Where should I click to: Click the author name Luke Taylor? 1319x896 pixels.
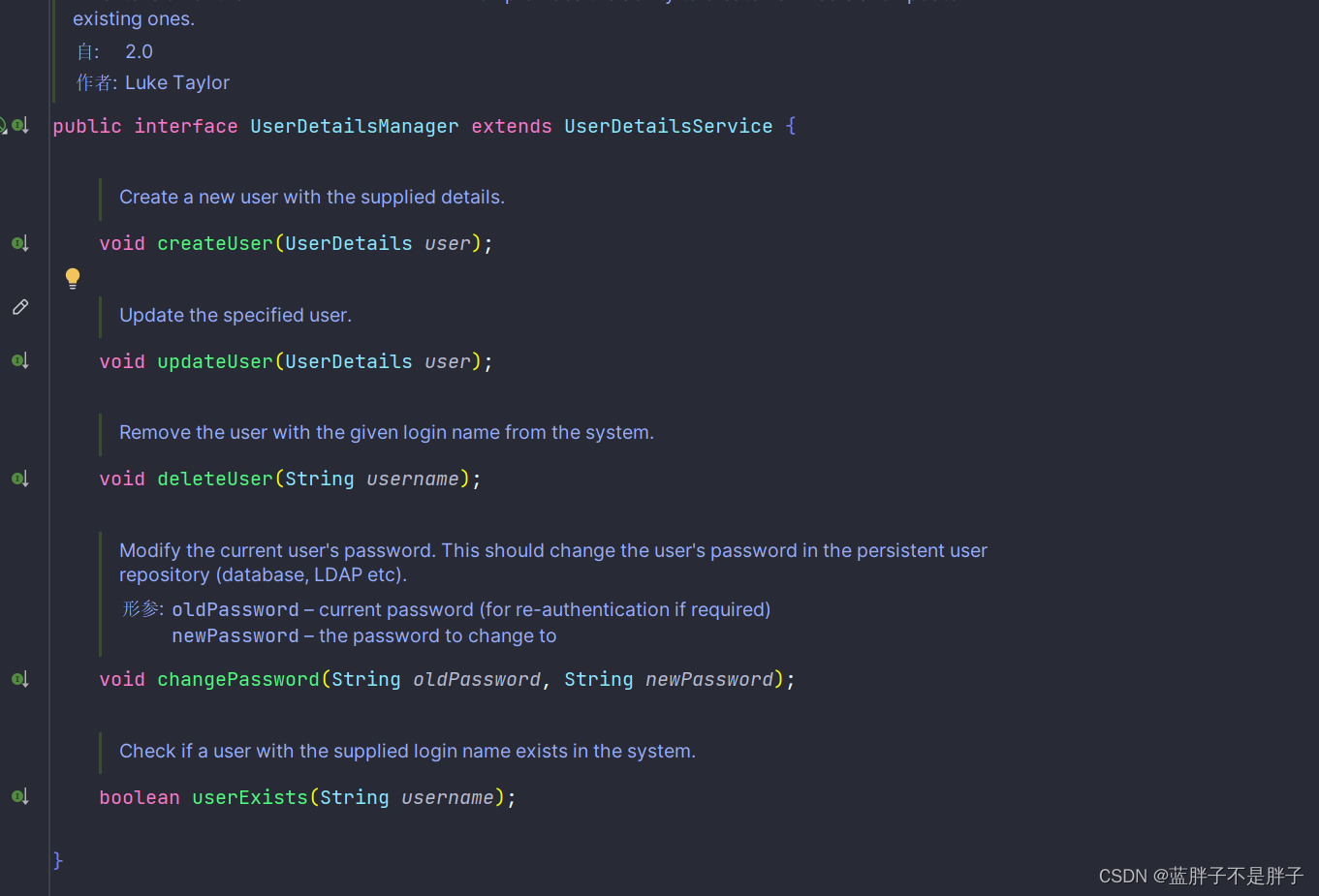pyautogui.click(x=177, y=82)
